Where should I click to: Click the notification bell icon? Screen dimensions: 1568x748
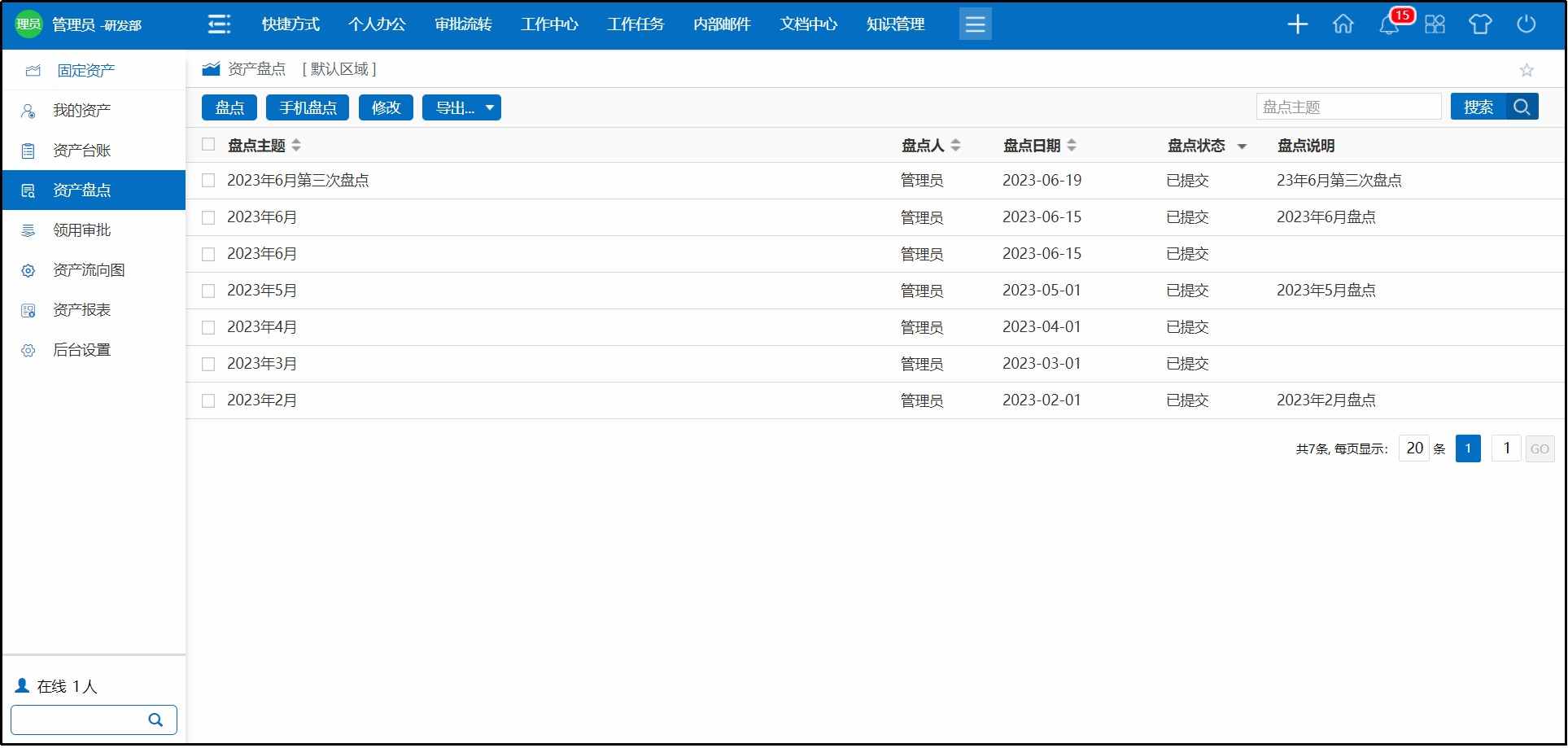[x=1389, y=25]
